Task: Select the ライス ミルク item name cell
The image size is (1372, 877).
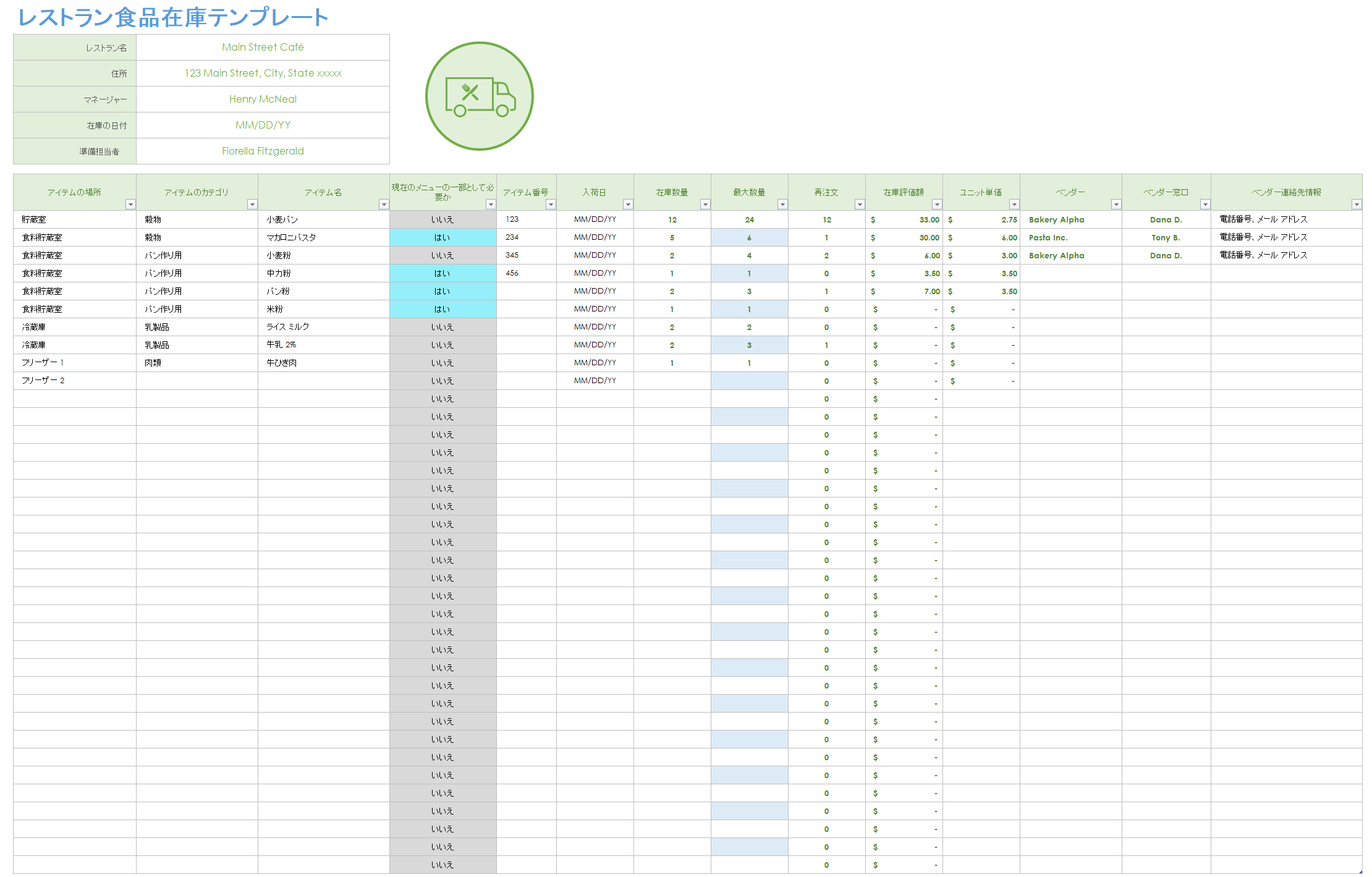Action: point(324,327)
